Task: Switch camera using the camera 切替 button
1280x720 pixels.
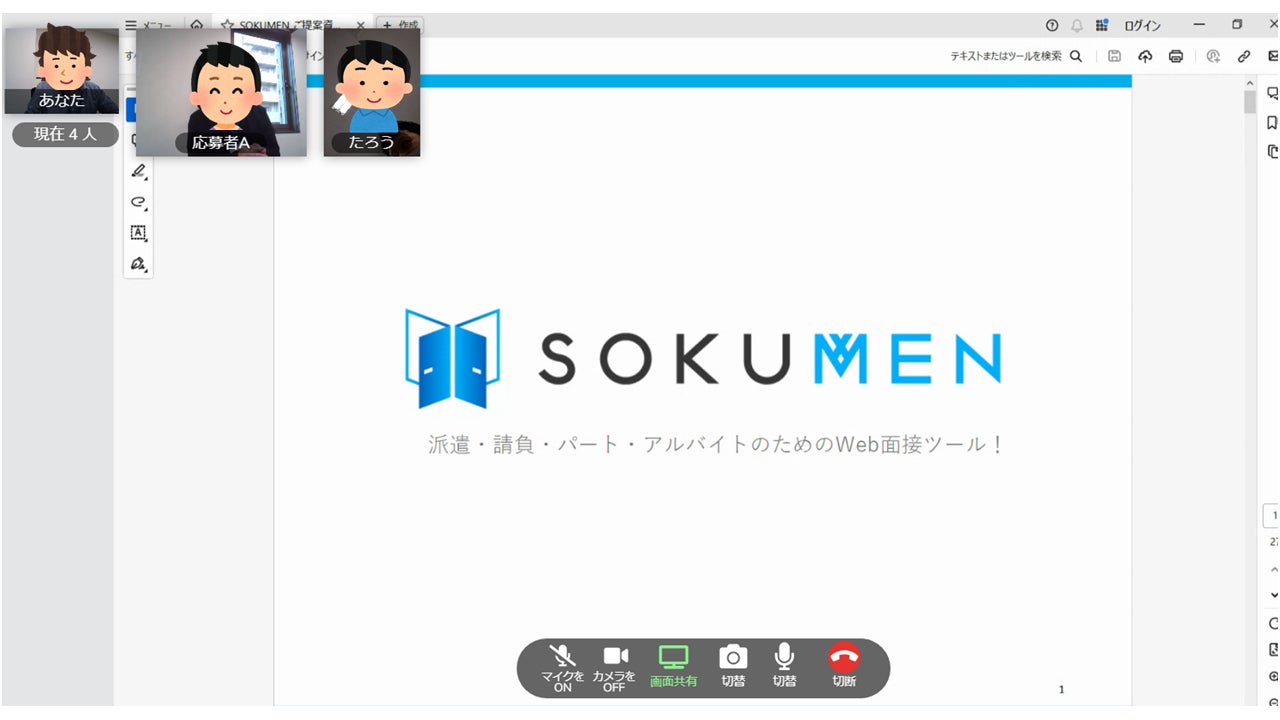Action: coord(733,667)
